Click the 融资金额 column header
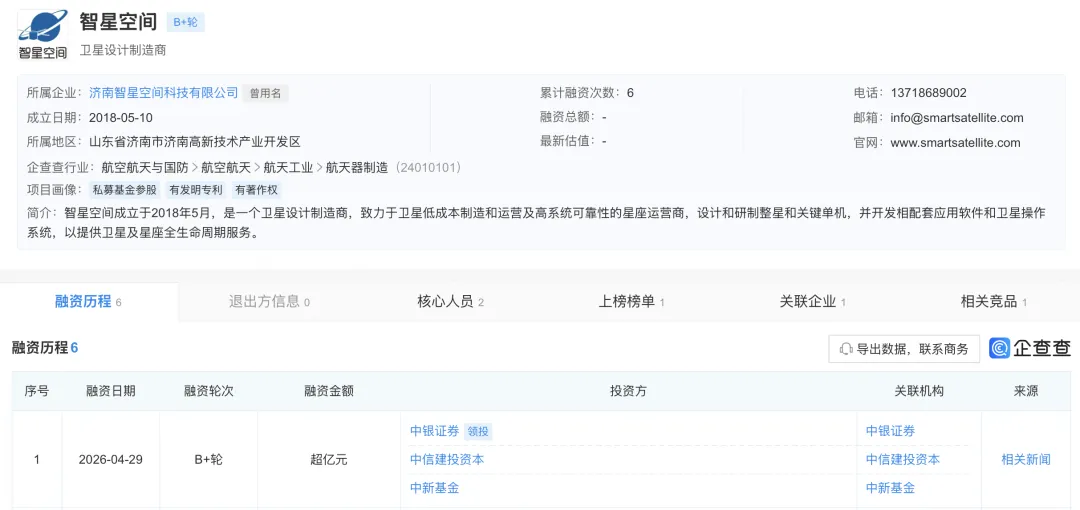The image size is (1080, 510). pyautogui.click(x=329, y=391)
